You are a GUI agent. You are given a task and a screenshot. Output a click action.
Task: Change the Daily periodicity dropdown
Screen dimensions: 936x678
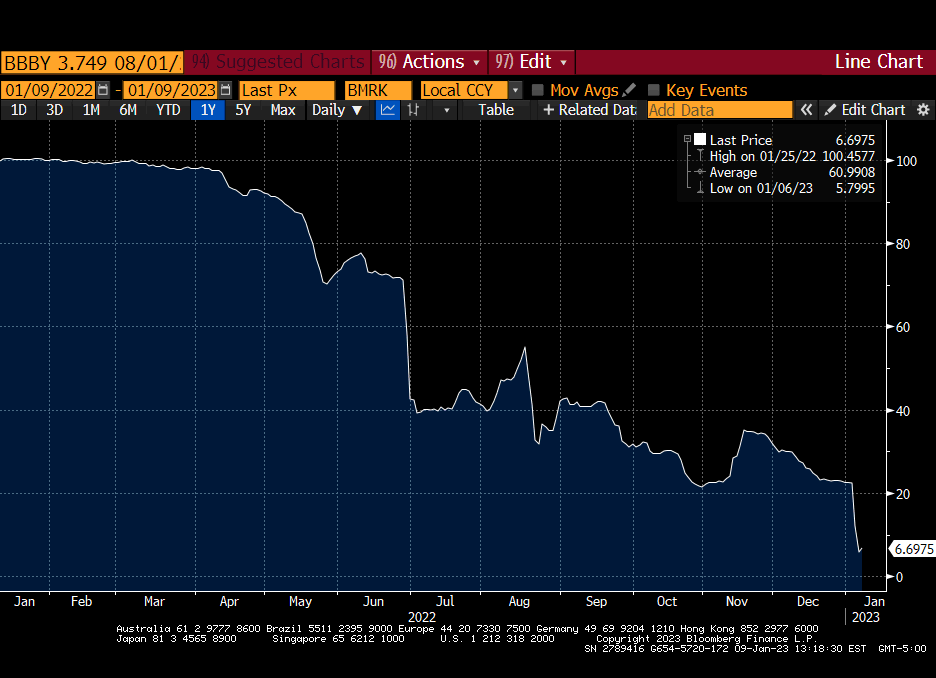[337, 110]
